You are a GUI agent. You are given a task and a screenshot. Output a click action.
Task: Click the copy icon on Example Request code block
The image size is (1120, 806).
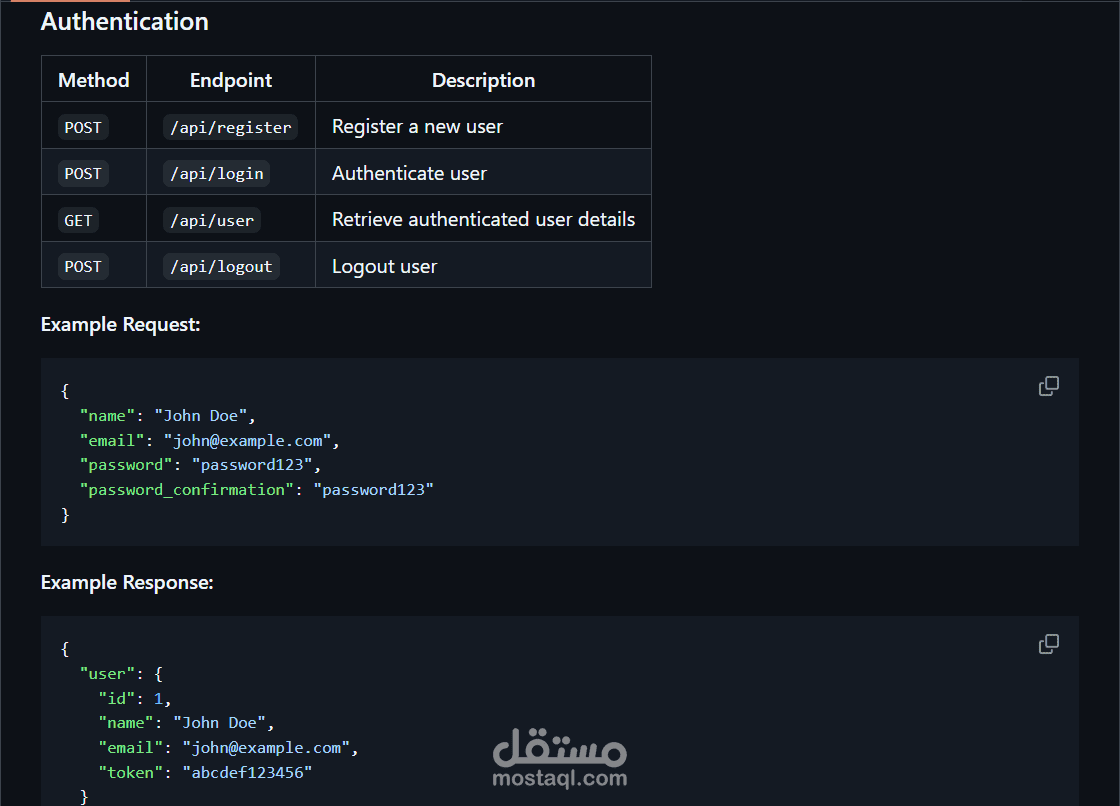tap(1048, 386)
